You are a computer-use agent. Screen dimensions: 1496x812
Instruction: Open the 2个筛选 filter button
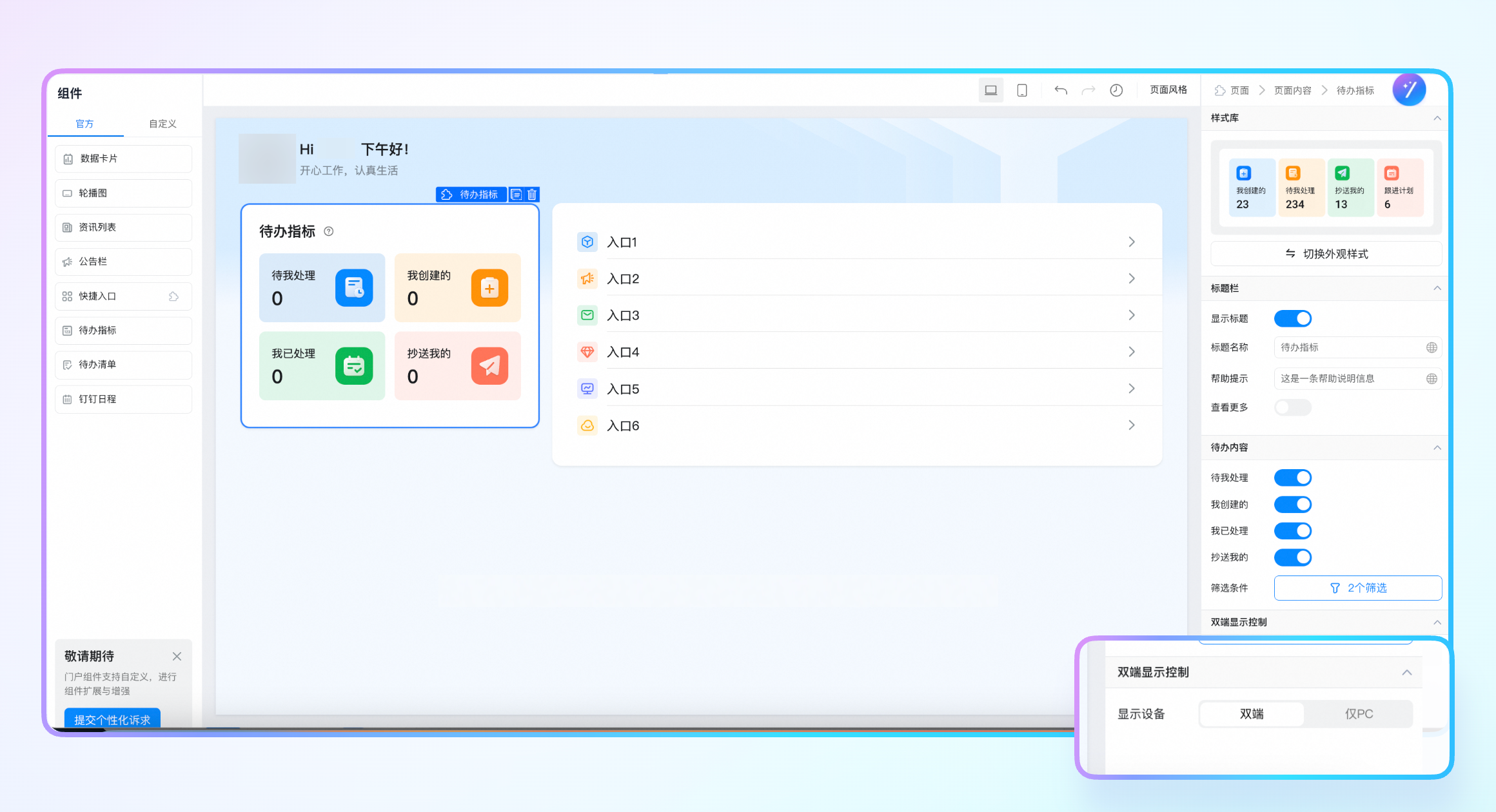1358,588
